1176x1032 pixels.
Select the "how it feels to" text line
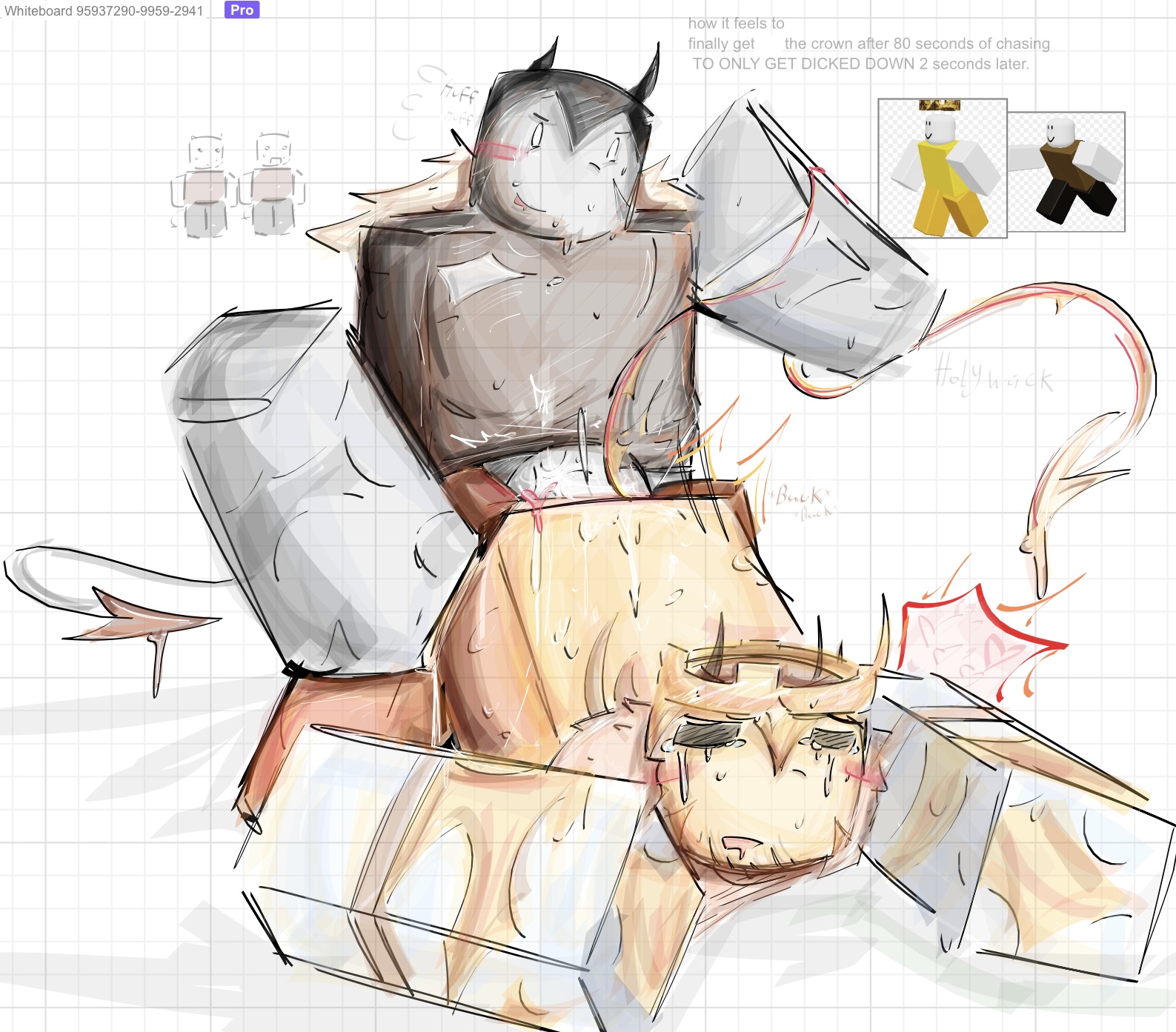coord(736,24)
